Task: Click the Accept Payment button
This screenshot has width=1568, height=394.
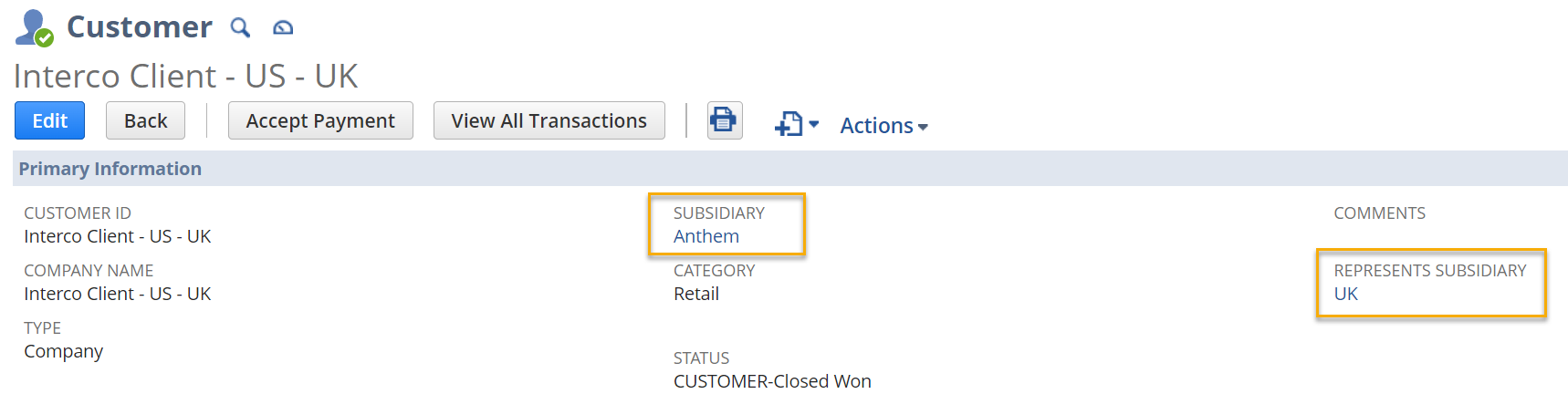Action: coord(320,120)
